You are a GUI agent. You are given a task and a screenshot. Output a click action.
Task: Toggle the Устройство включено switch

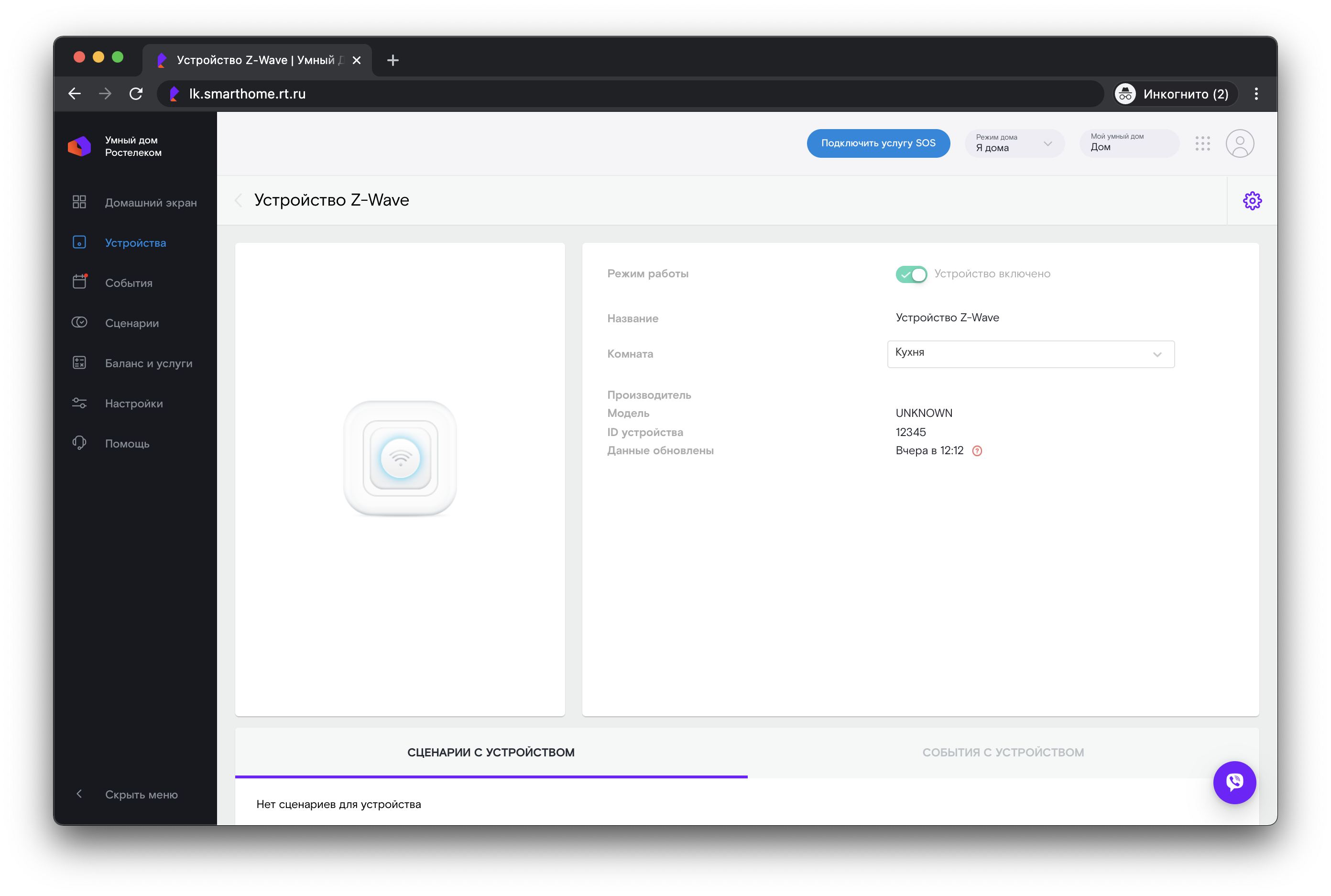coord(911,274)
